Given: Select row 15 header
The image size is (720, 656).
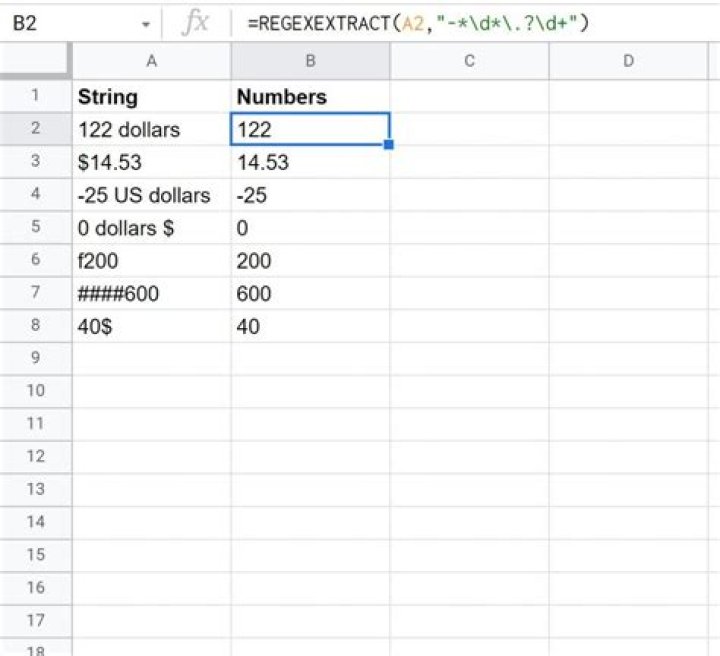Looking at the screenshot, I should 35,555.
